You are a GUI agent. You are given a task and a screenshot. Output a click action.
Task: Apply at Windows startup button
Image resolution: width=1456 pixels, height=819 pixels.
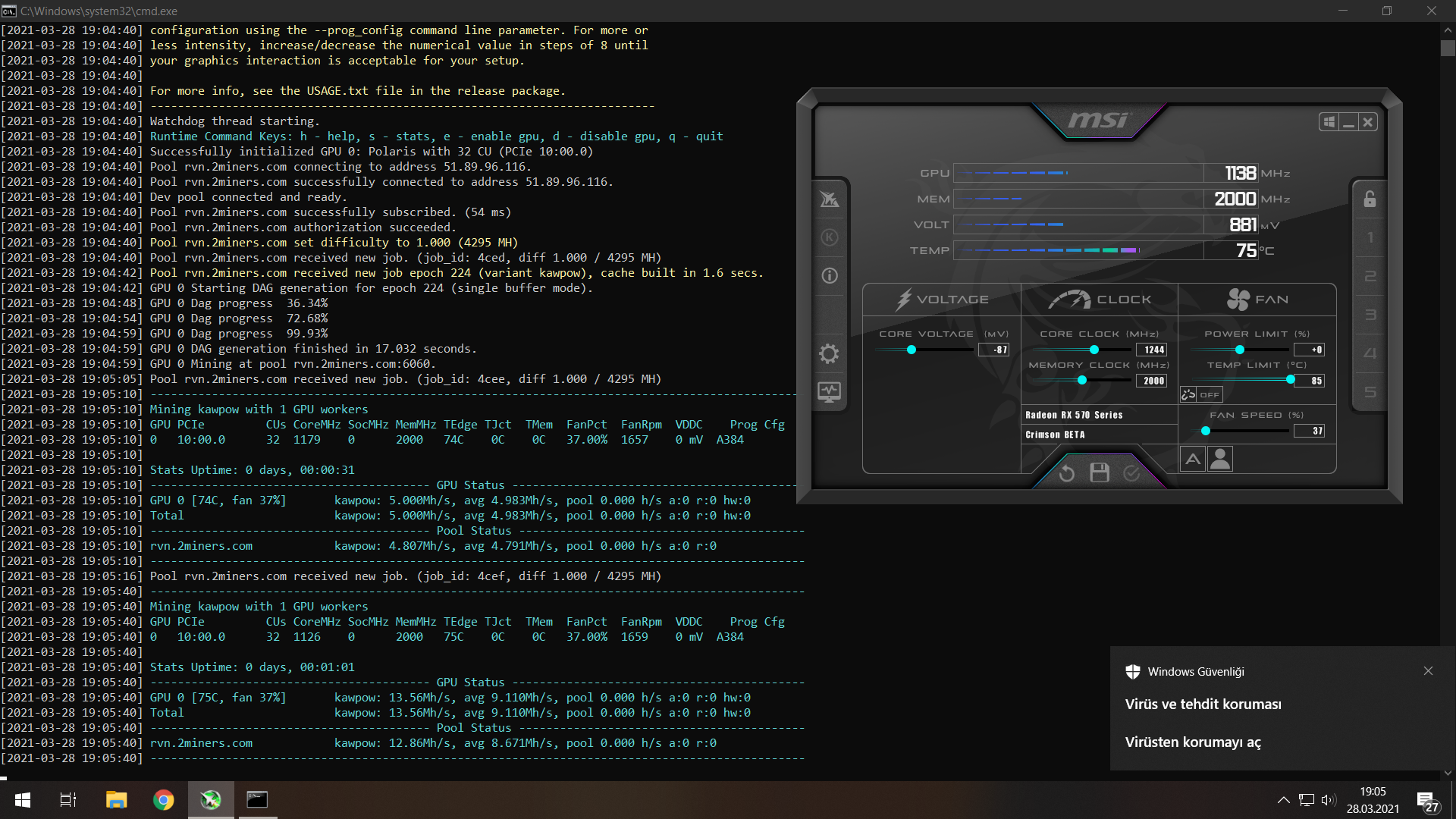1329,122
